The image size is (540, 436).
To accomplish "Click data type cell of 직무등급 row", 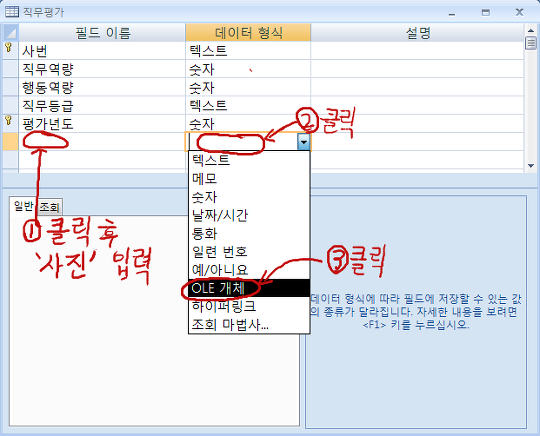I will [x=248, y=105].
